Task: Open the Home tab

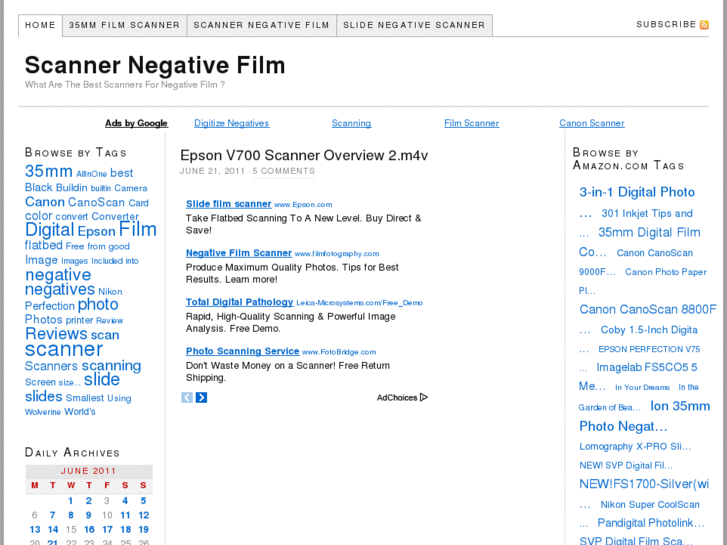Action: pos(40,25)
